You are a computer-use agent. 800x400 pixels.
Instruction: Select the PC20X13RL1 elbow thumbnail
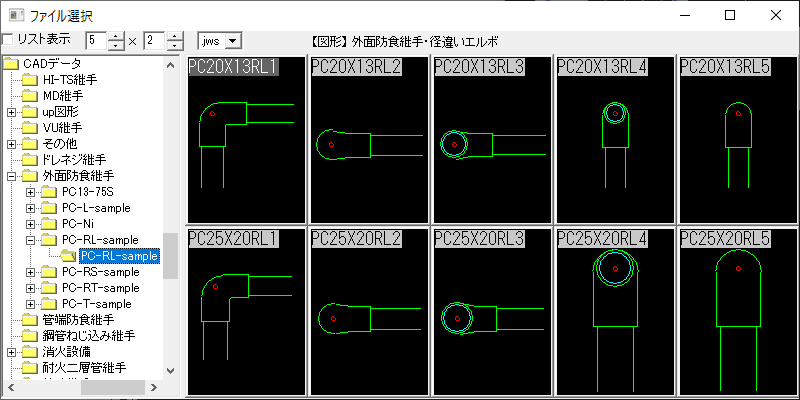(246, 140)
